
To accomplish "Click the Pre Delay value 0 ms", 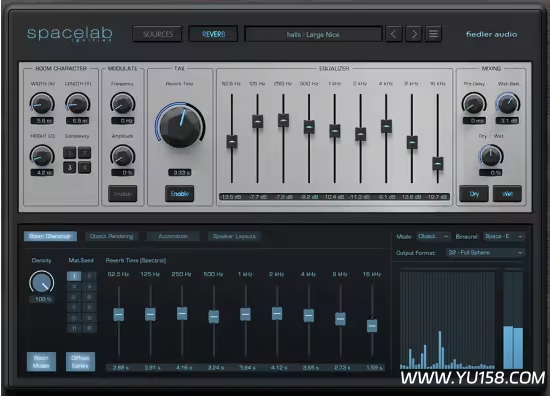I will click(x=474, y=121).
